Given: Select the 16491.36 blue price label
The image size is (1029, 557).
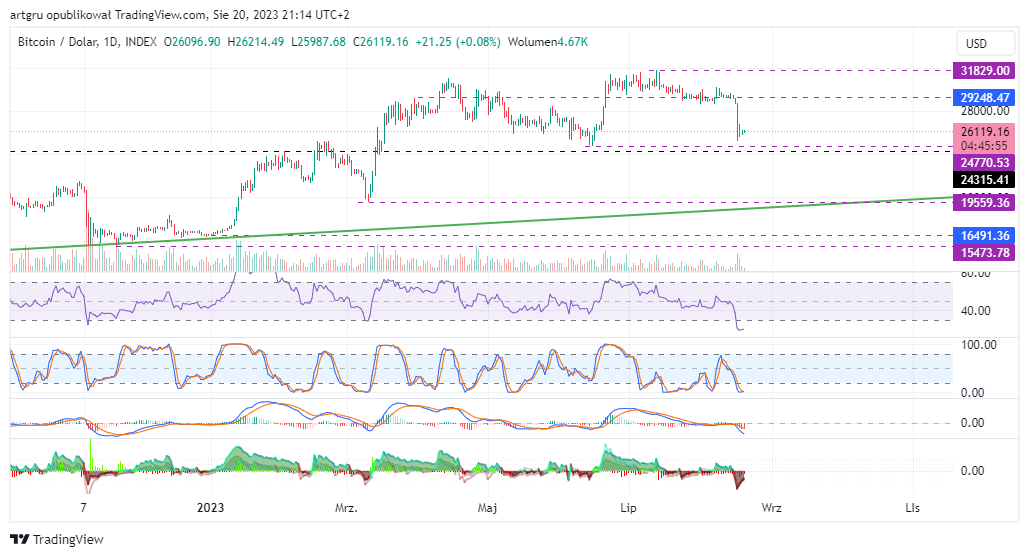Looking at the screenshot, I should pos(984,236).
